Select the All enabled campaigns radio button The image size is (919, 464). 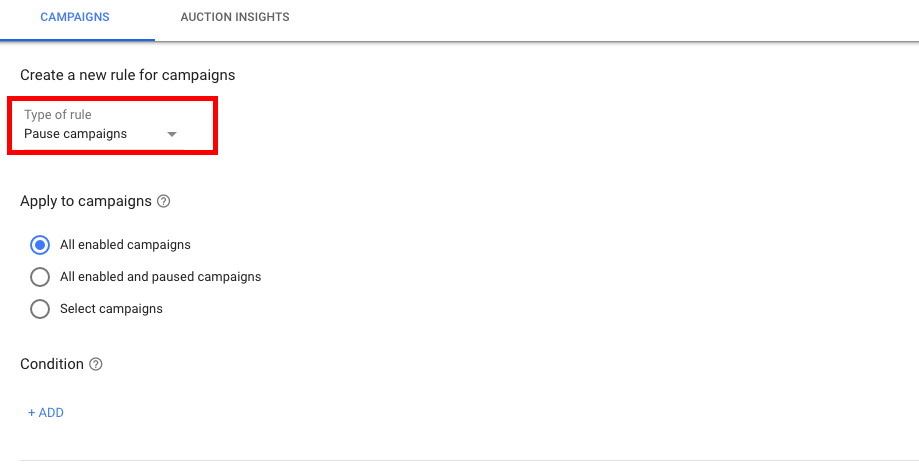pyautogui.click(x=40, y=245)
